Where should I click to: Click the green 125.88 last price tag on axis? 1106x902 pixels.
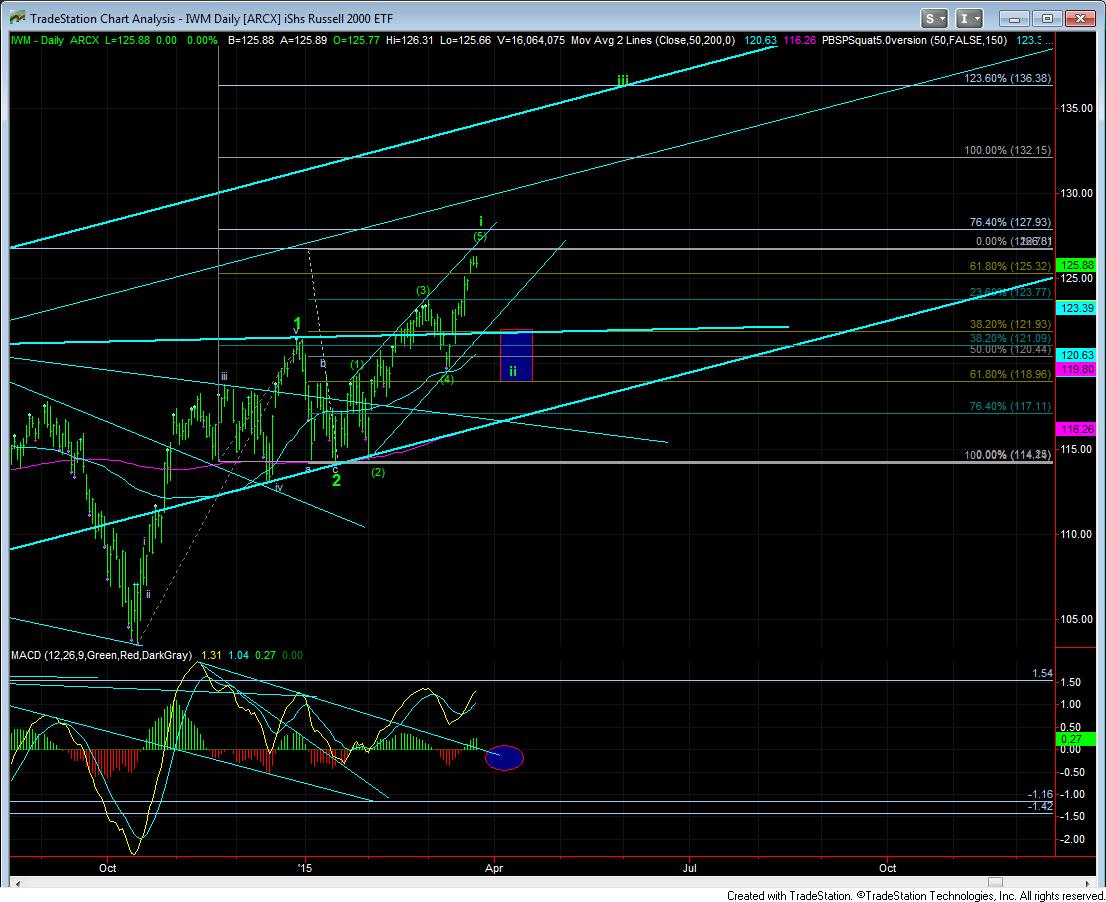[x=1076, y=265]
